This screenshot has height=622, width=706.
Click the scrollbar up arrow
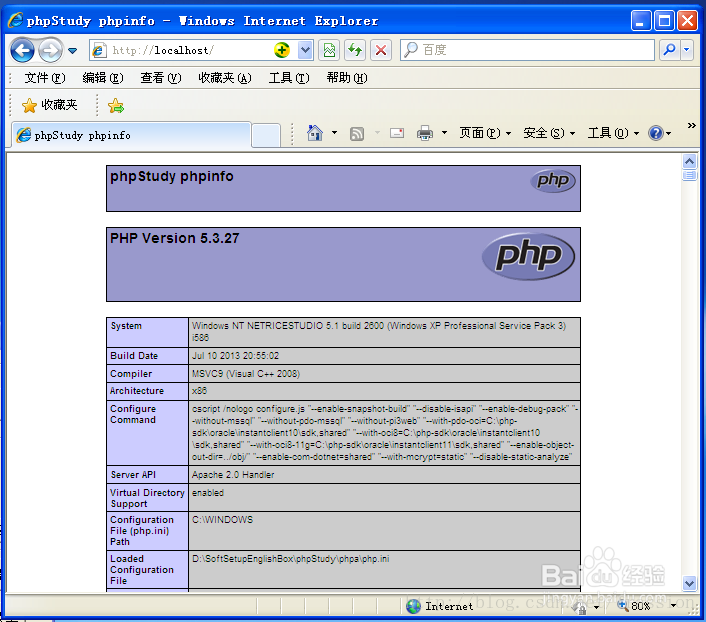click(689, 161)
